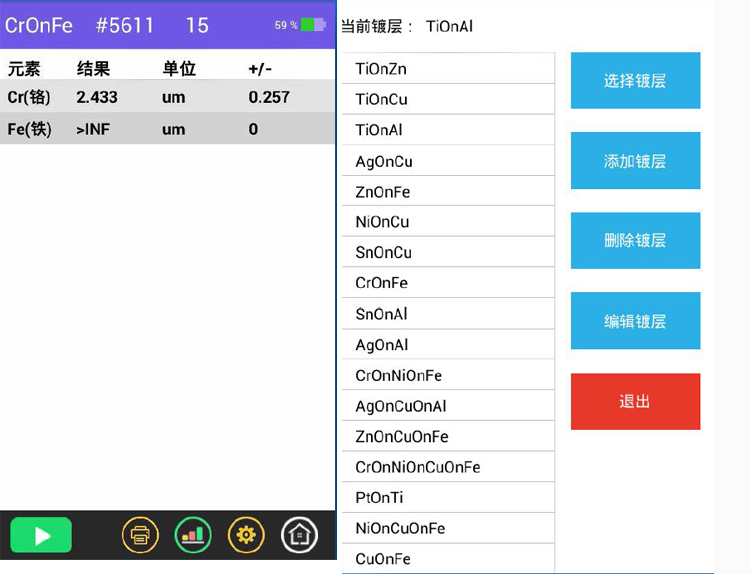This screenshot has height=574, width=751.
Task: Click the CrOnFe title in header
Action: click(39, 25)
